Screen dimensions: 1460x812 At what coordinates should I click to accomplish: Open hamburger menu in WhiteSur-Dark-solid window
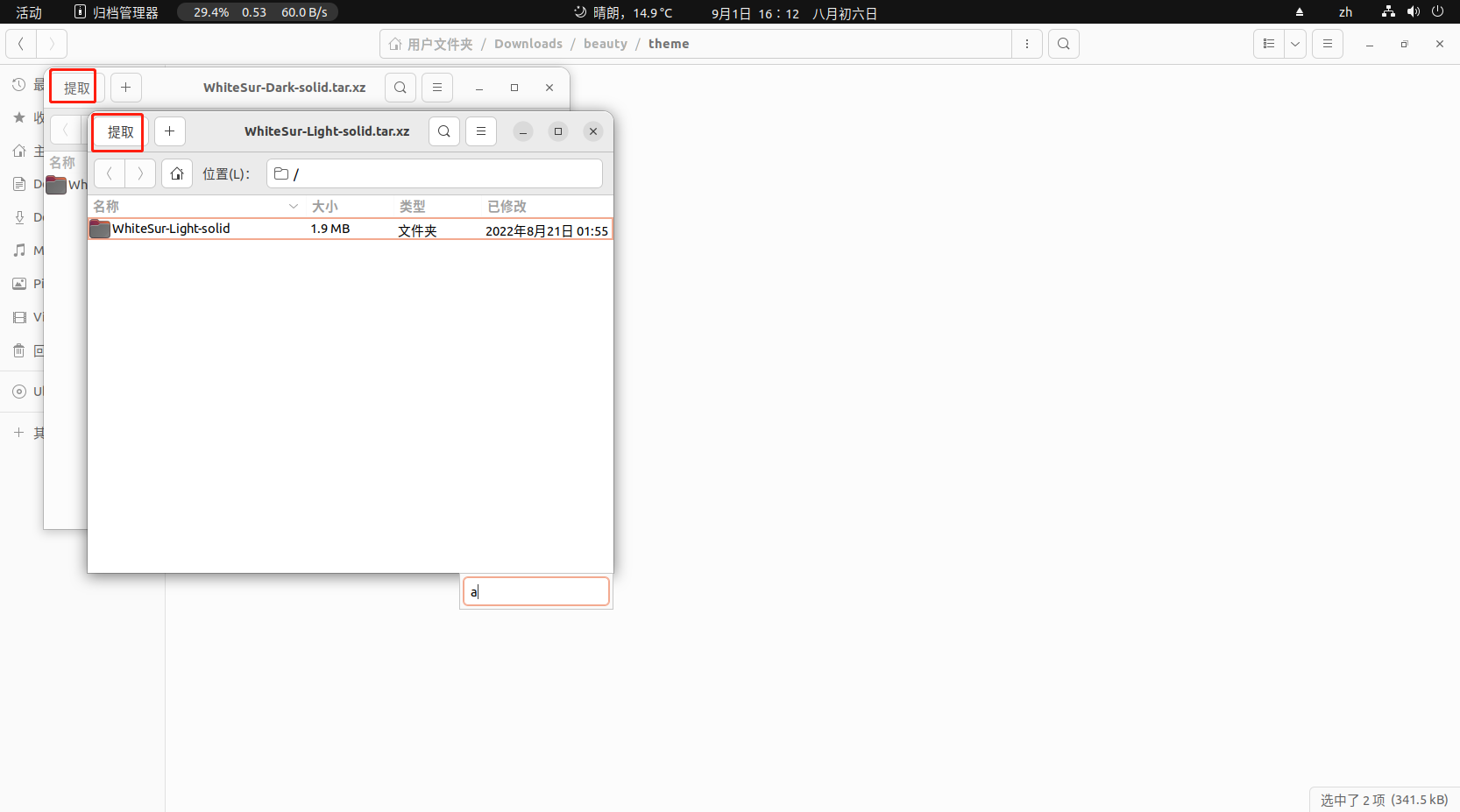pyautogui.click(x=437, y=88)
